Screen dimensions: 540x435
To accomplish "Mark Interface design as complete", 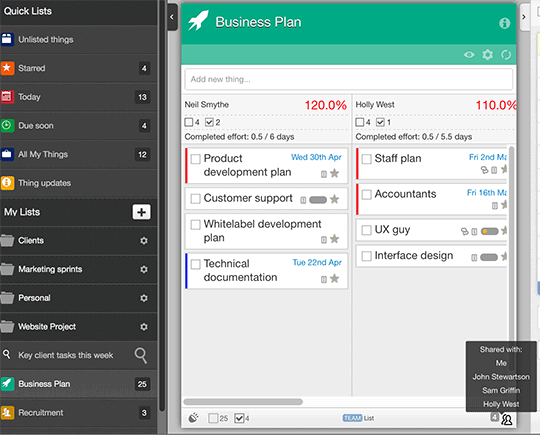I will click(x=366, y=256).
